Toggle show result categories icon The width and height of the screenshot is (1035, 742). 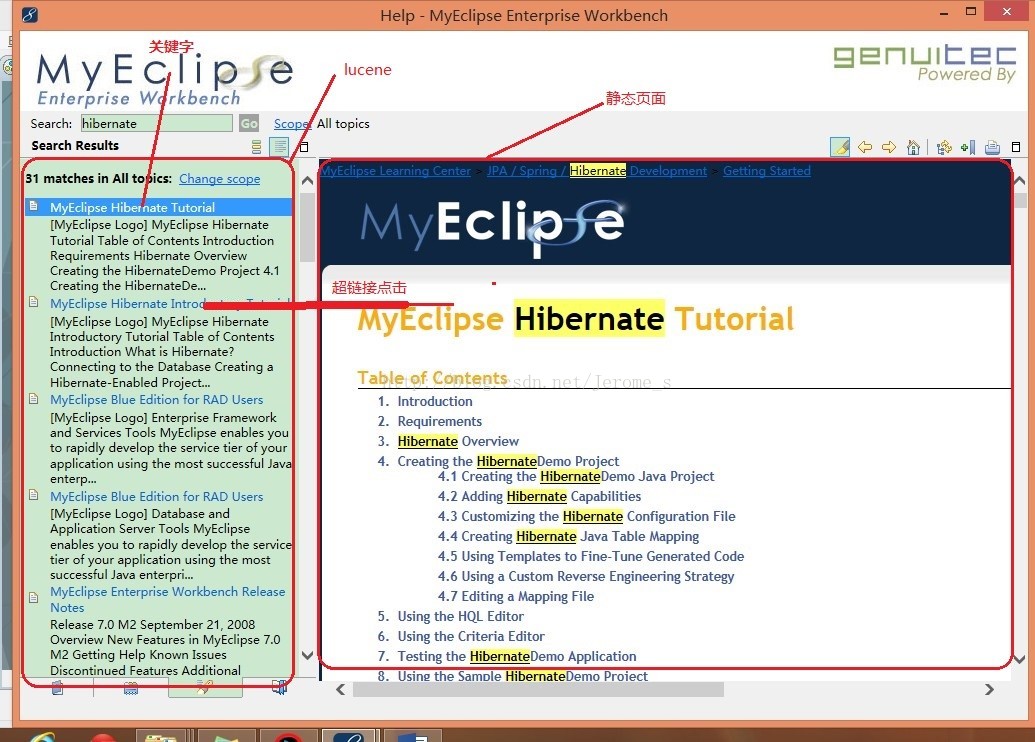click(257, 147)
